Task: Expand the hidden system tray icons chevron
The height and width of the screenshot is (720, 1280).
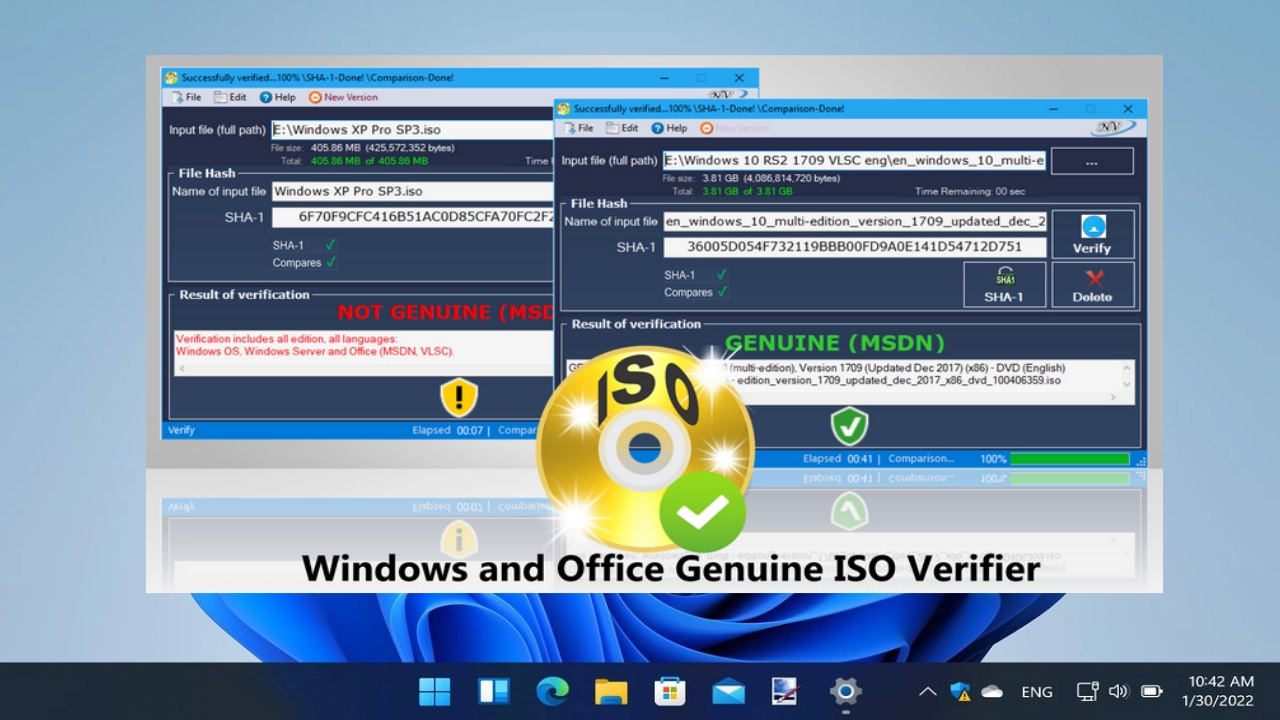Action: [928, 691]
